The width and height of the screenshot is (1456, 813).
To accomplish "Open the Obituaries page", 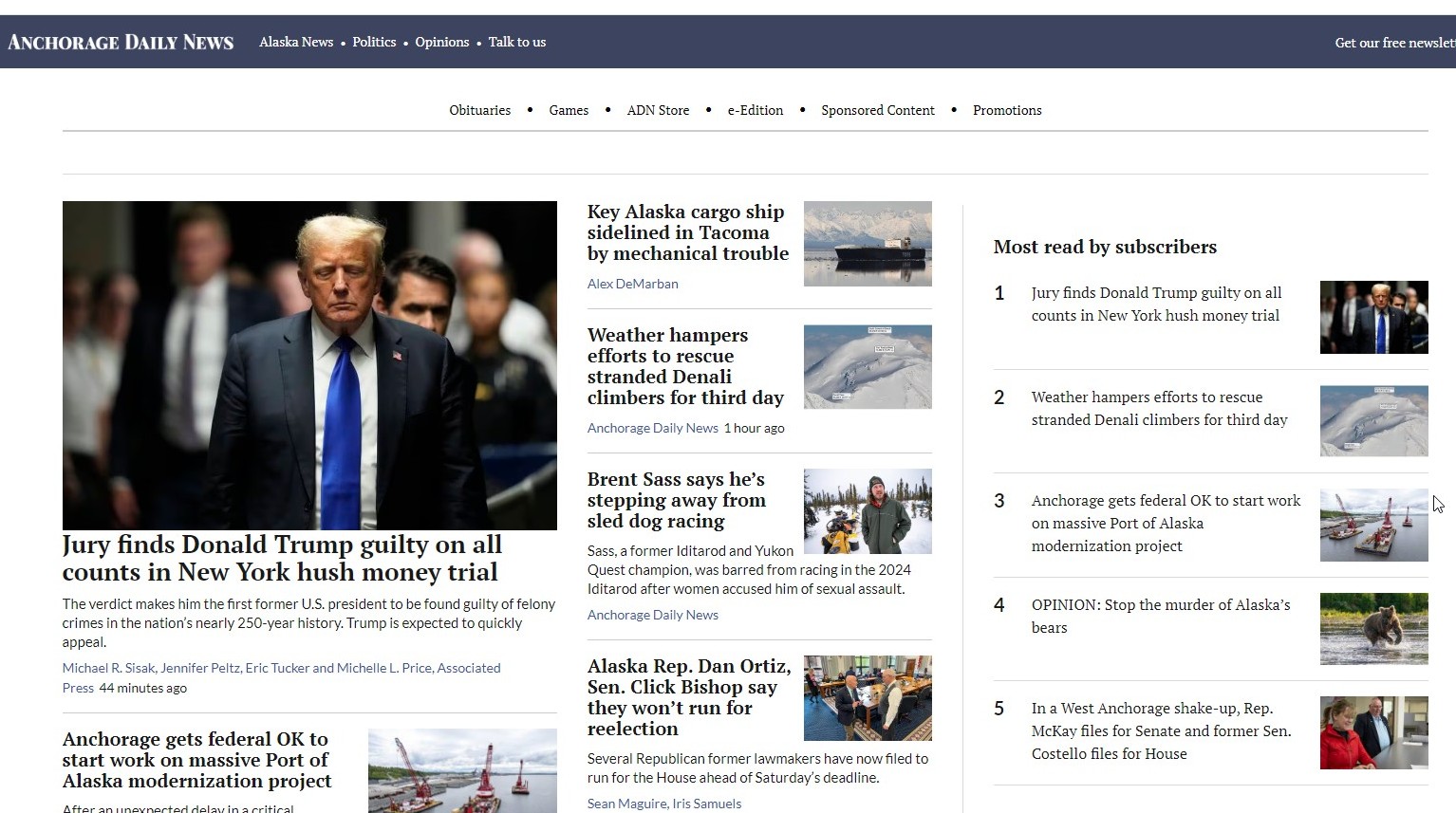I will coord(479,110).
